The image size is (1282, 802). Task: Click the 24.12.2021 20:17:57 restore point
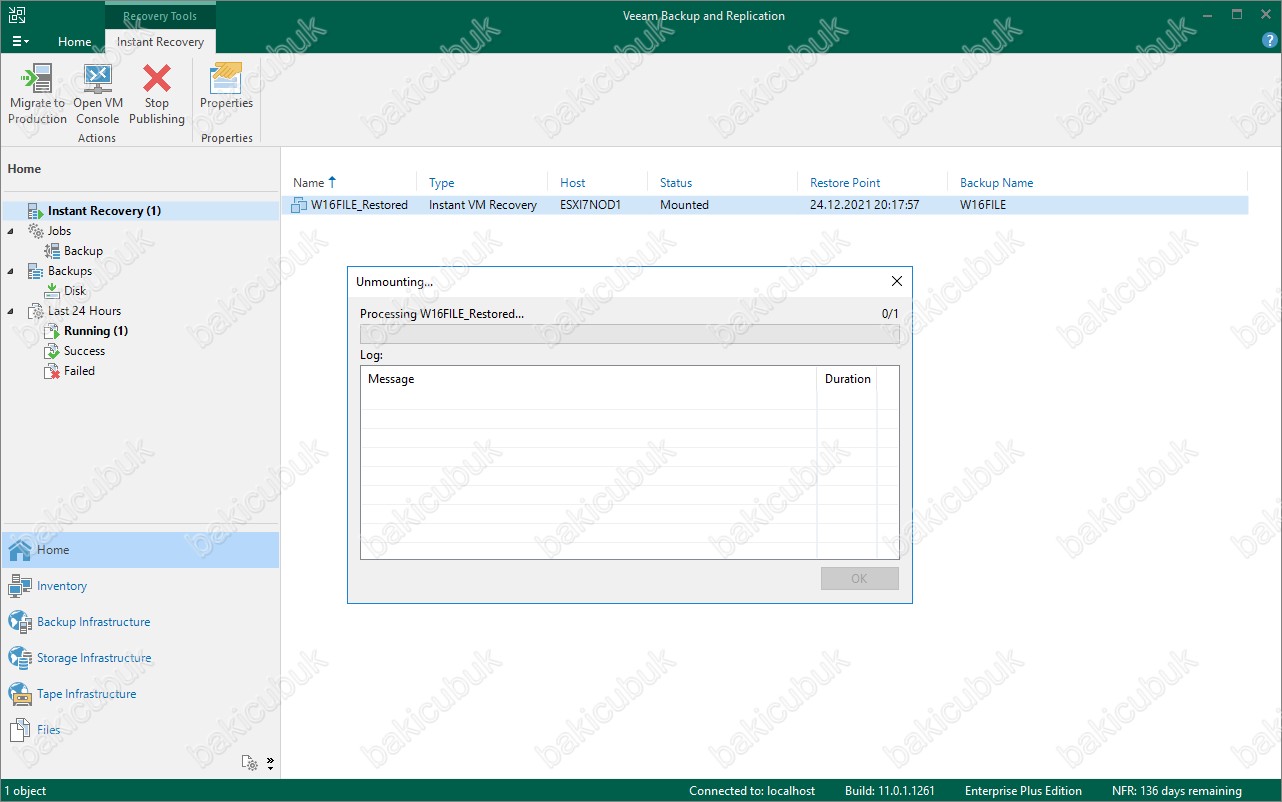(864, 205)
